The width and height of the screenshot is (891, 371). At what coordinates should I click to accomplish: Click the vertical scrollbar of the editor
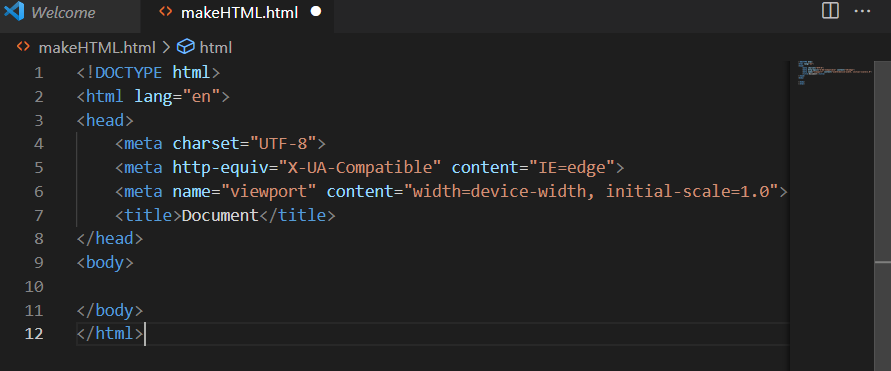pos(882,216)
